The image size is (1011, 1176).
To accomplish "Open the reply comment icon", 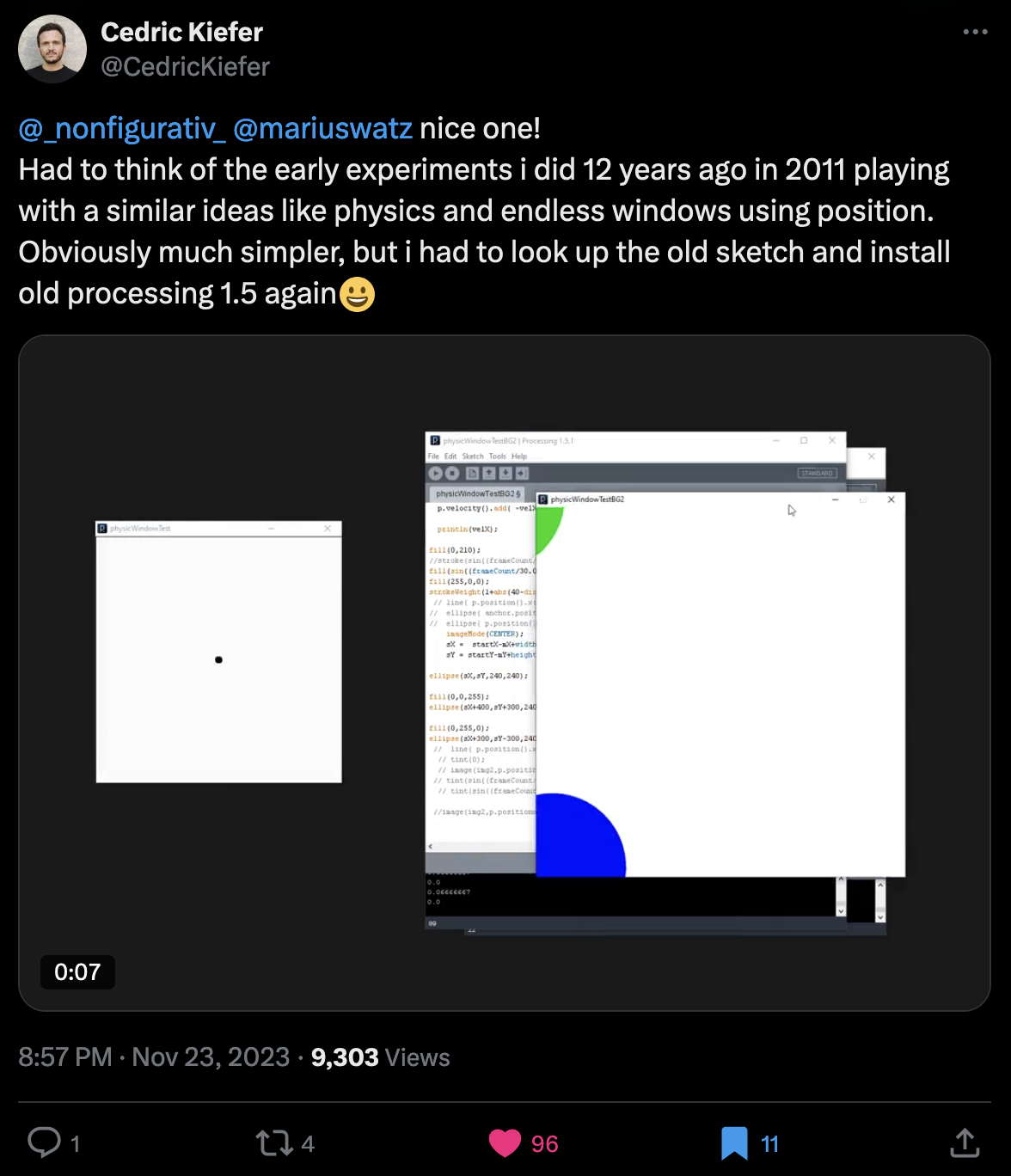I will [x=45, y=1142].
